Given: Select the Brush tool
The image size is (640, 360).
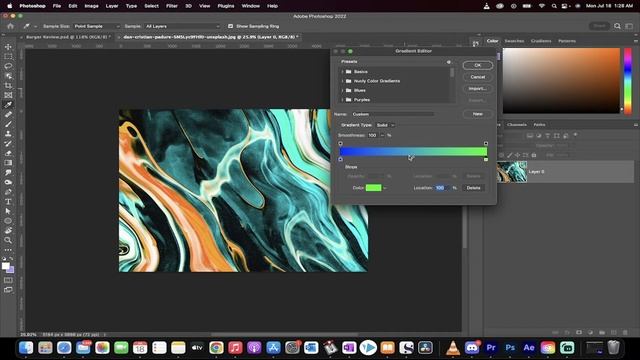Looking at the screenshot, I should tap(8, 124).
